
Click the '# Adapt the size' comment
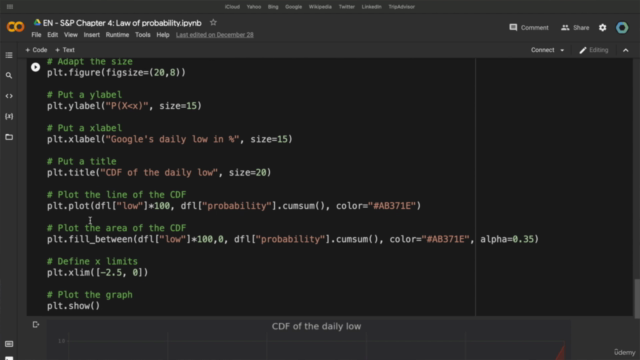tap(89, 62)
